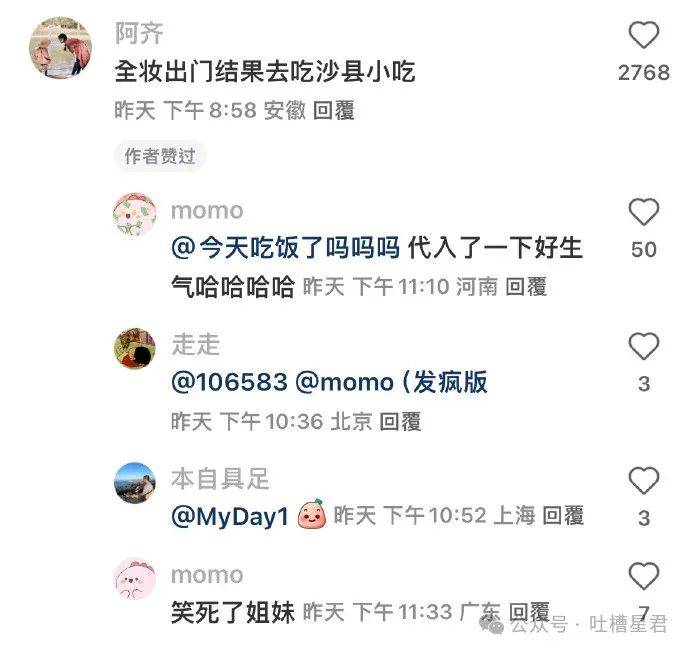690x652 pixels.
Task: Reply to 本自具足's comment from 上海
Action: 563,515
